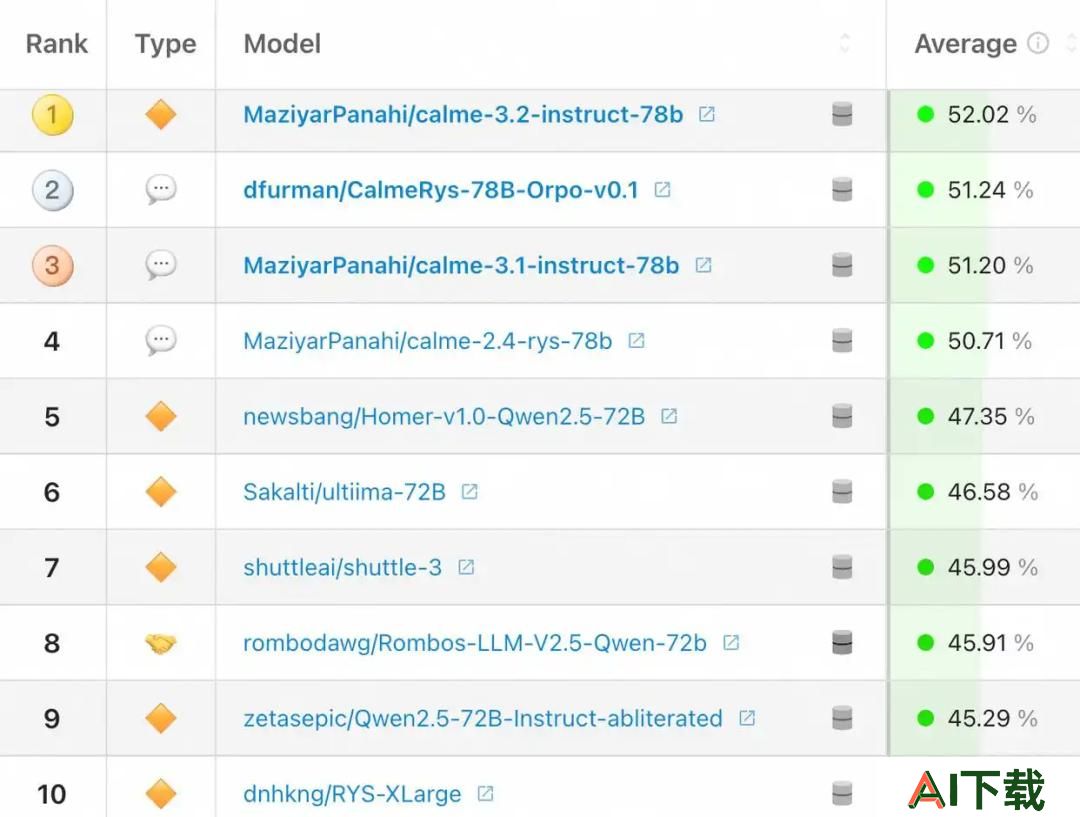Click the bronze rank 3 medal badge
Screen dimensions: 1080x817
pos(53,265)
